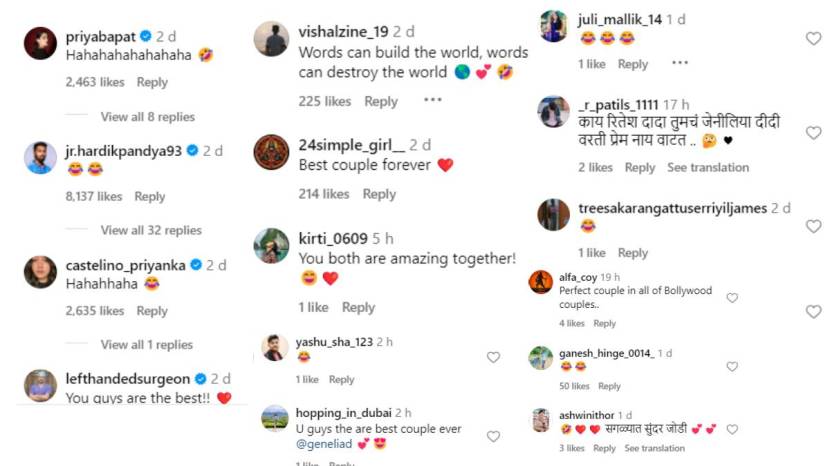View the 8,137 likes on jr.hardikpandya93's comment
Viewport: 830px width, 466px height.
point(94,197)
